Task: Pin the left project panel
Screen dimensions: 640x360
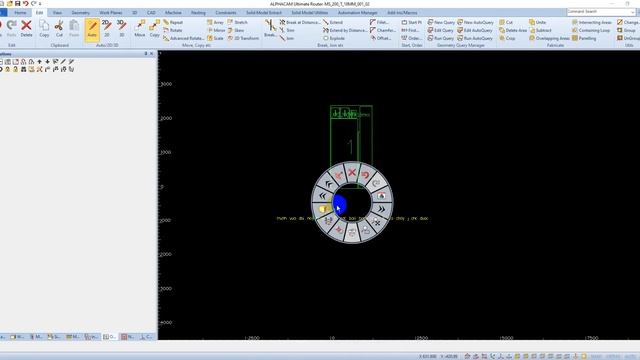Action: (146, 53)
